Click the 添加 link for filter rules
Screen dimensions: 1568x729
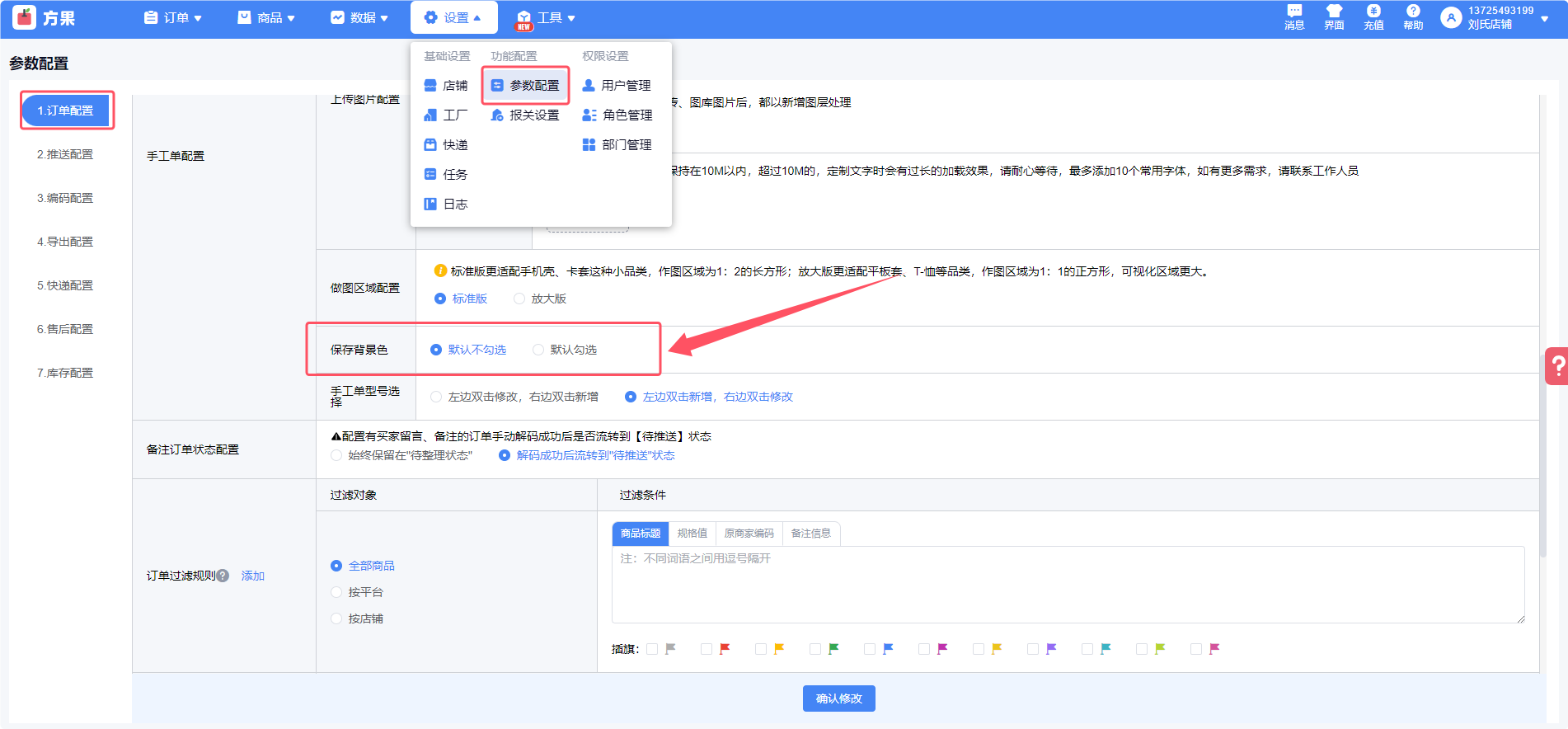pos(252,576)
